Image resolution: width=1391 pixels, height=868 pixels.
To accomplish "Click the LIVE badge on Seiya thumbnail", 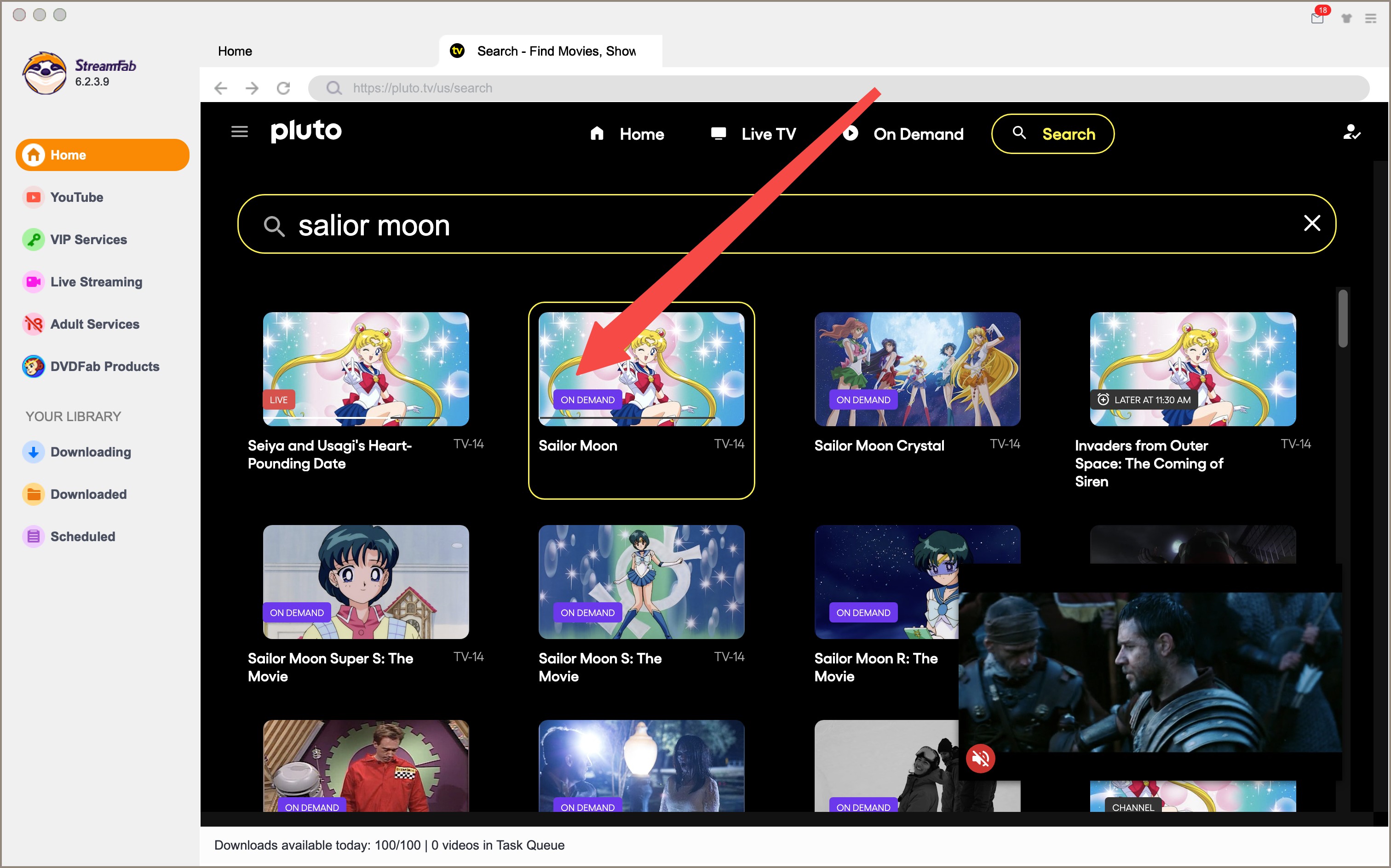I will tap(279, 400).
